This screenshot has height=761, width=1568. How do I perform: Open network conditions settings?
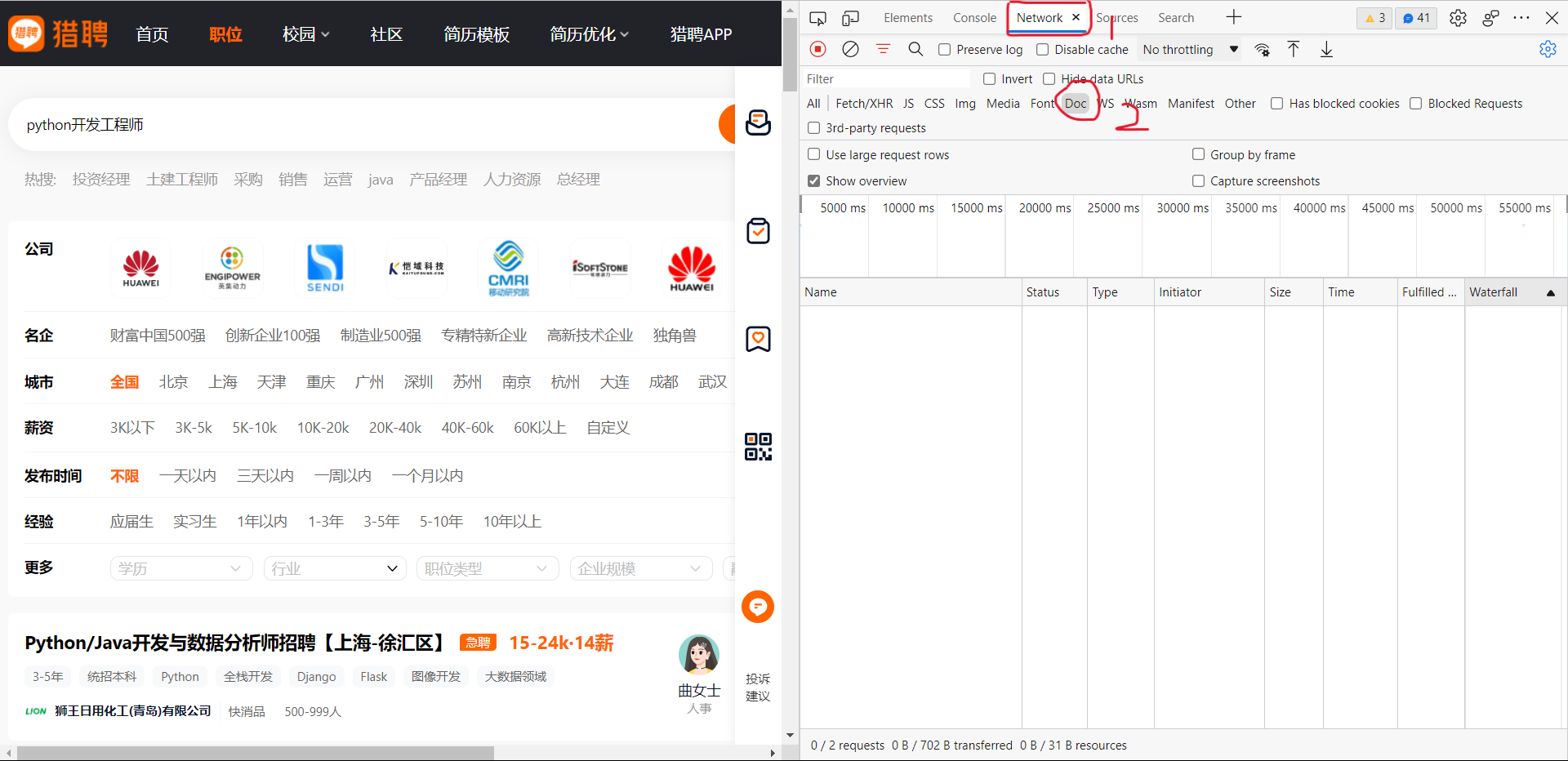[x=1262, y=49]
